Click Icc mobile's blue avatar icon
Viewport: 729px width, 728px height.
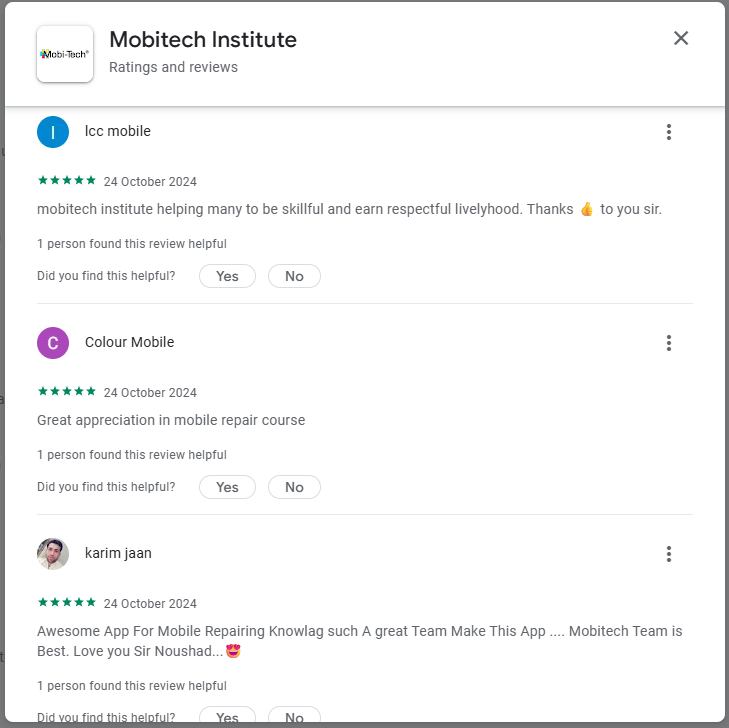pyautogui.click(x=53, y=132)
